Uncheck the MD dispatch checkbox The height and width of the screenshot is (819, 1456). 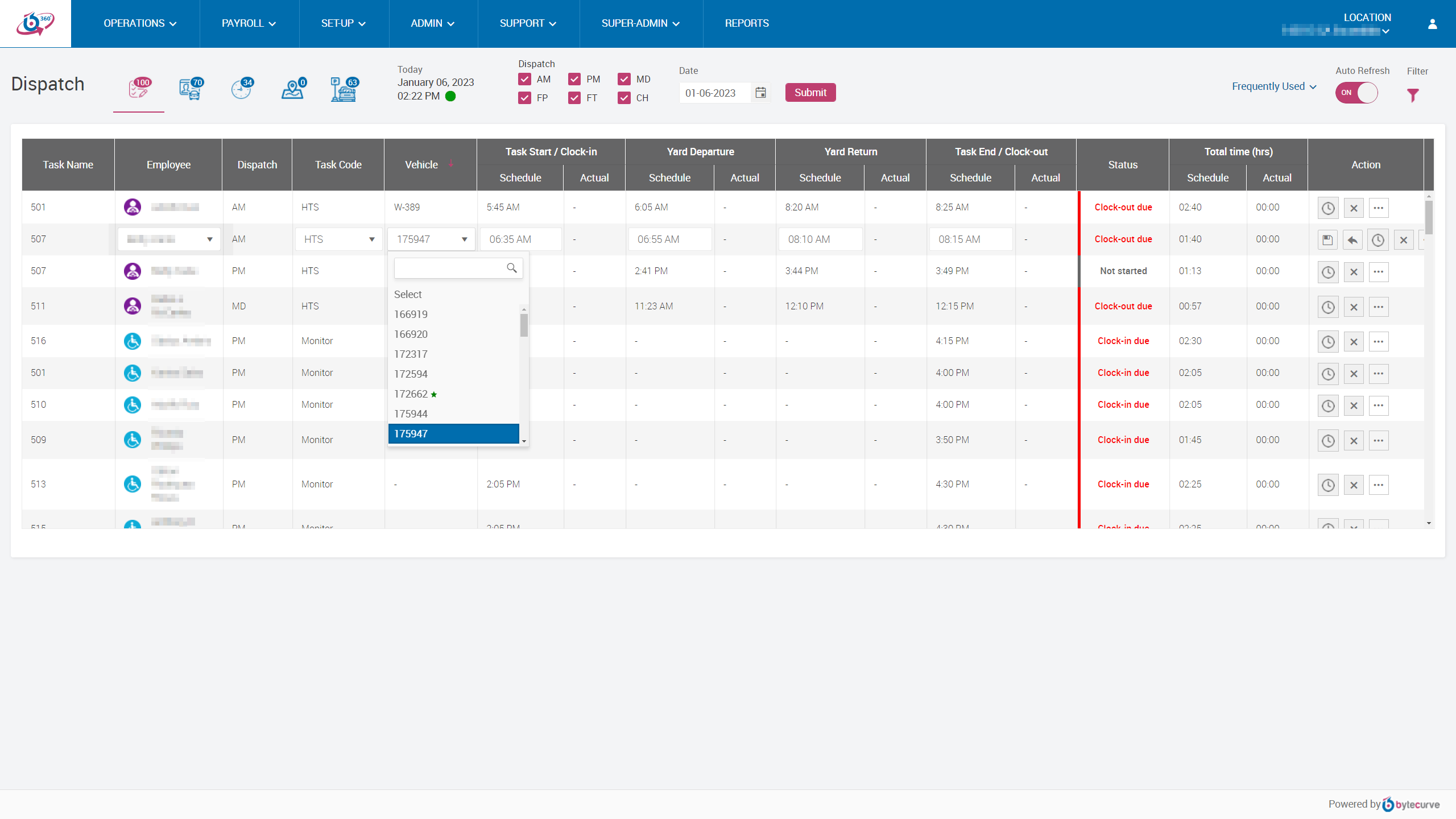point(624,79)
